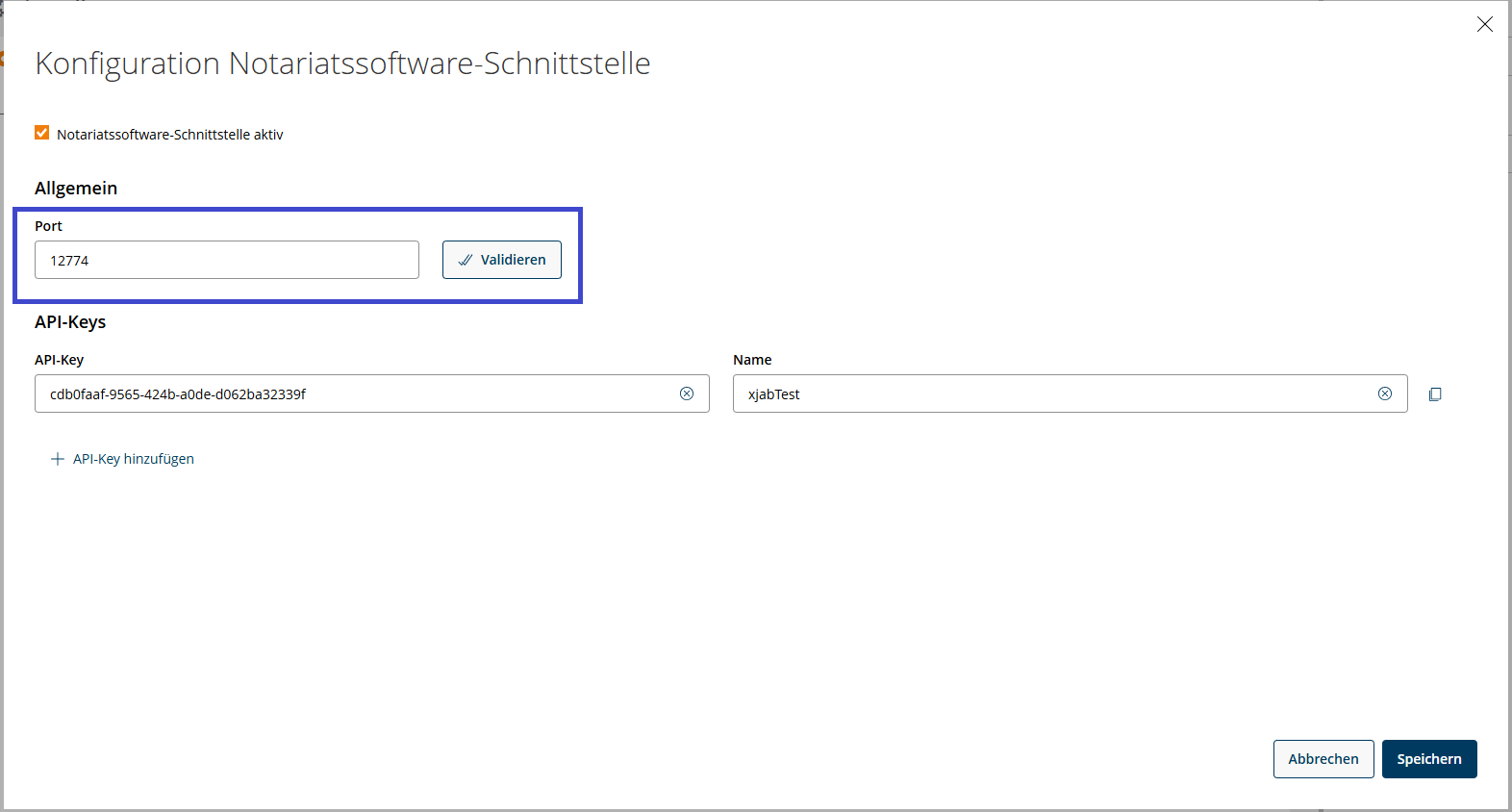Save settings with the Speichern button

pos(1429,759)
